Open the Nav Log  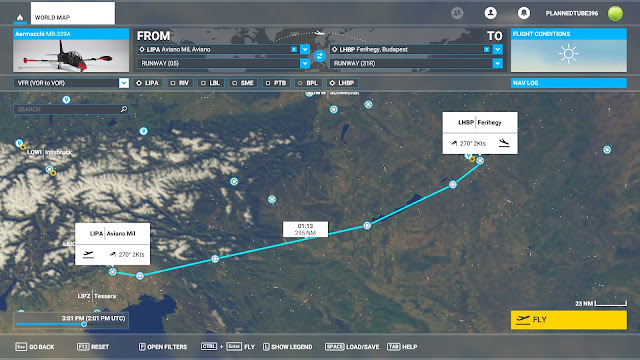(569, 83)
